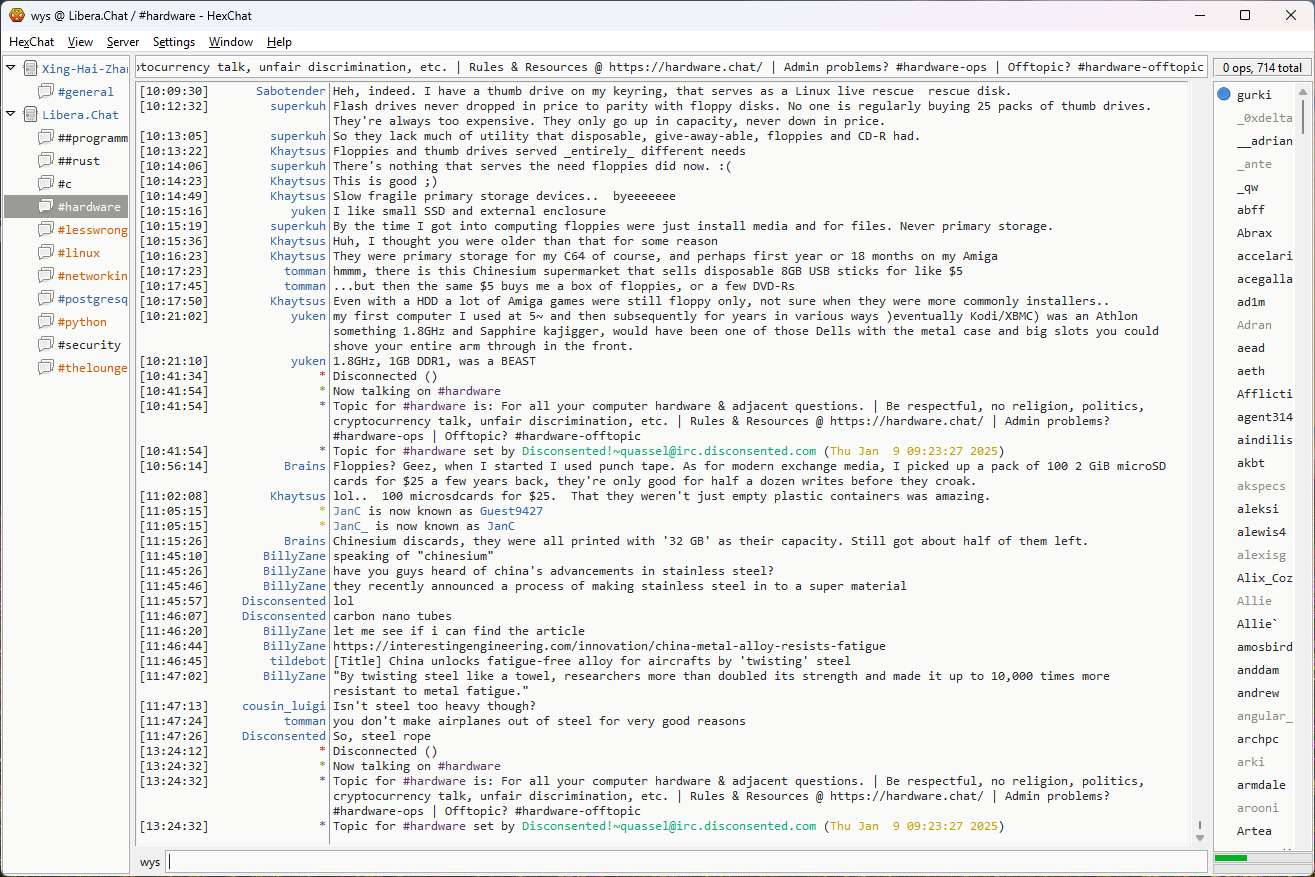Click the Xing-Hai-Zhan server icon

tap(31, 69)
